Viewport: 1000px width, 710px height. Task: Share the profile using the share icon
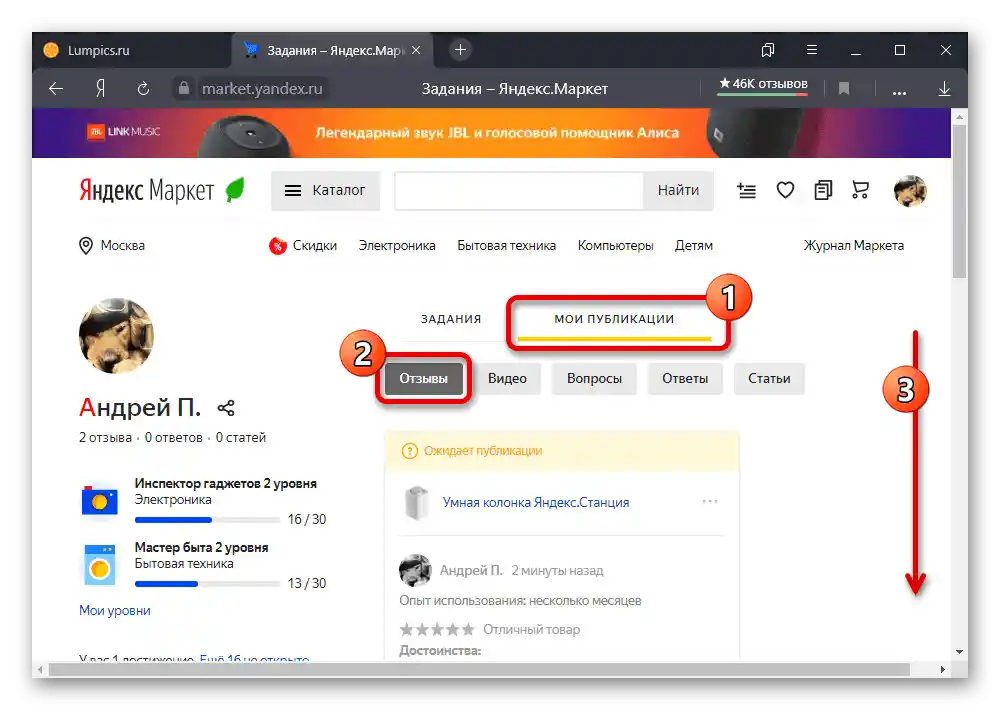pyautogui.click(x=226, y=408)
